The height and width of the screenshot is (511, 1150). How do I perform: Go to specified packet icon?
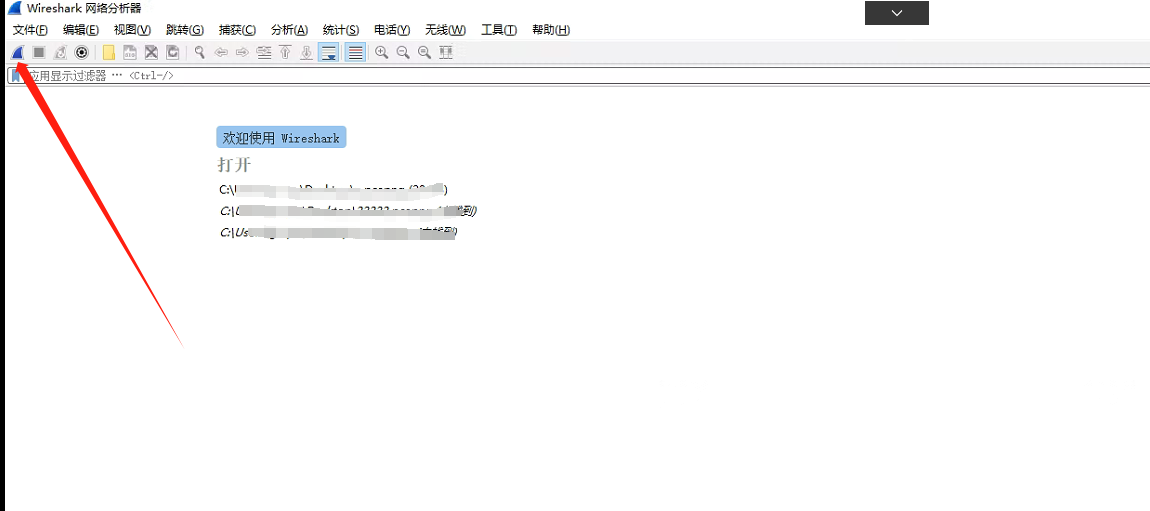click(264, 52)
